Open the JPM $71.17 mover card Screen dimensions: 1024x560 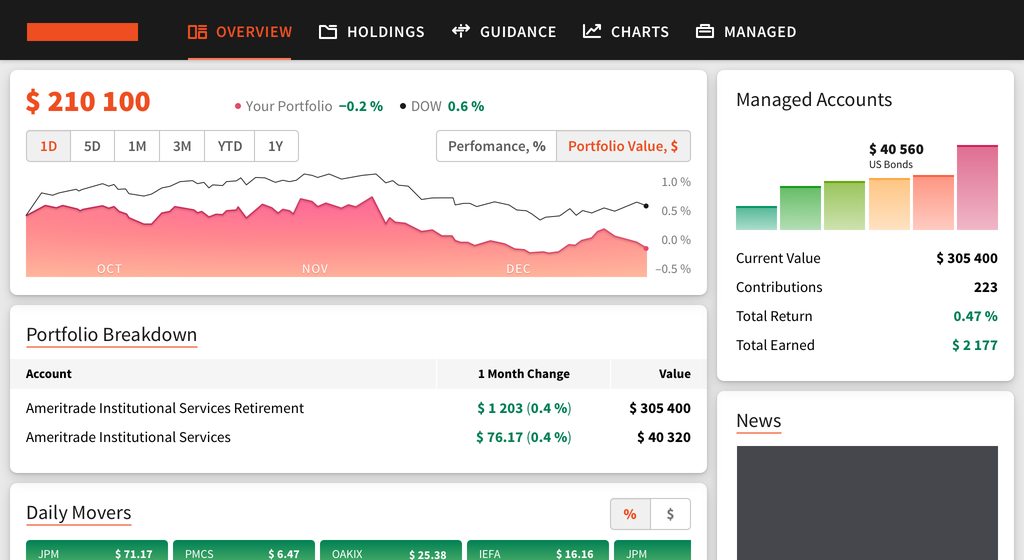[96, 551]
